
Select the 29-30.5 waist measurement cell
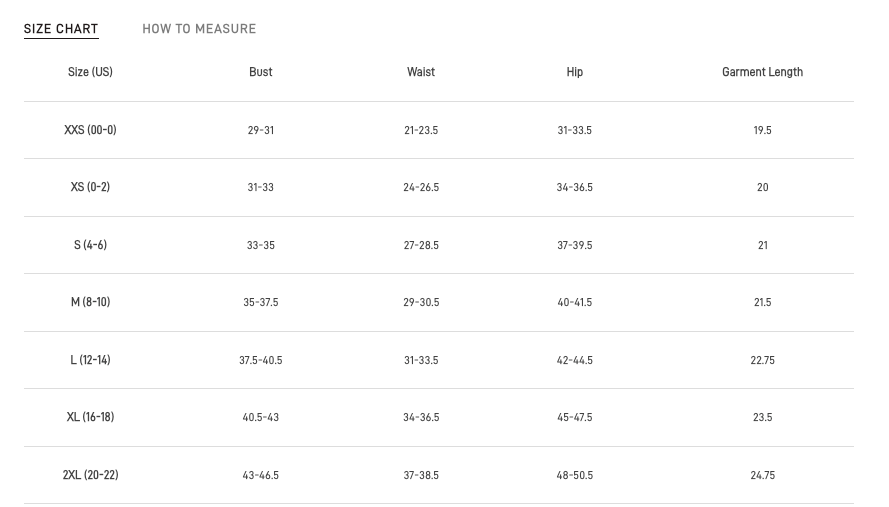point(421,302)
